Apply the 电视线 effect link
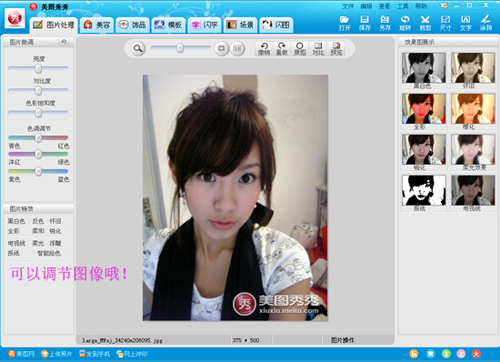Image resolution: width=500 pixels, height=362 pixels. point(16,243)
